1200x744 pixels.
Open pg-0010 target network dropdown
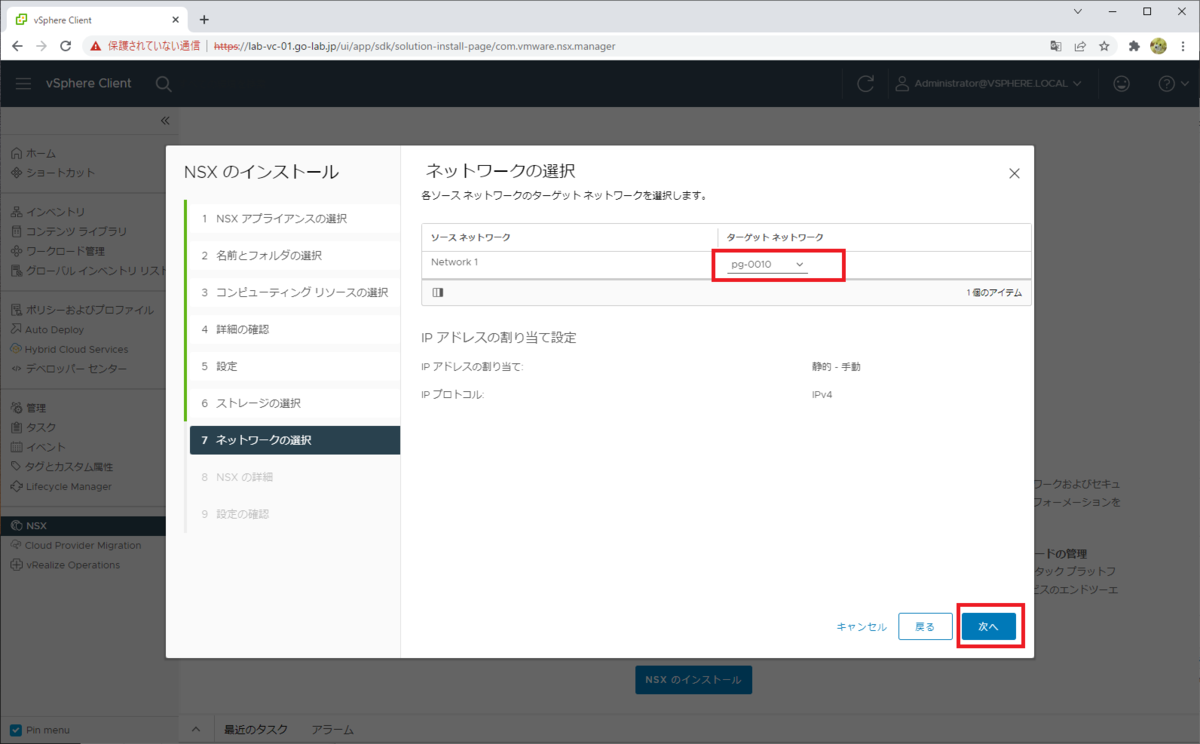[768, 264]
